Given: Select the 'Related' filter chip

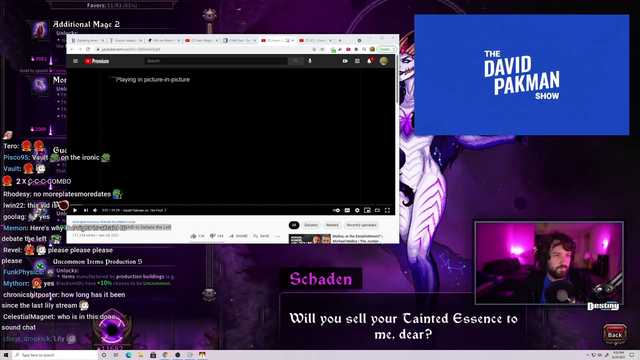Looking at the screenshot, I should click(332, 225).
